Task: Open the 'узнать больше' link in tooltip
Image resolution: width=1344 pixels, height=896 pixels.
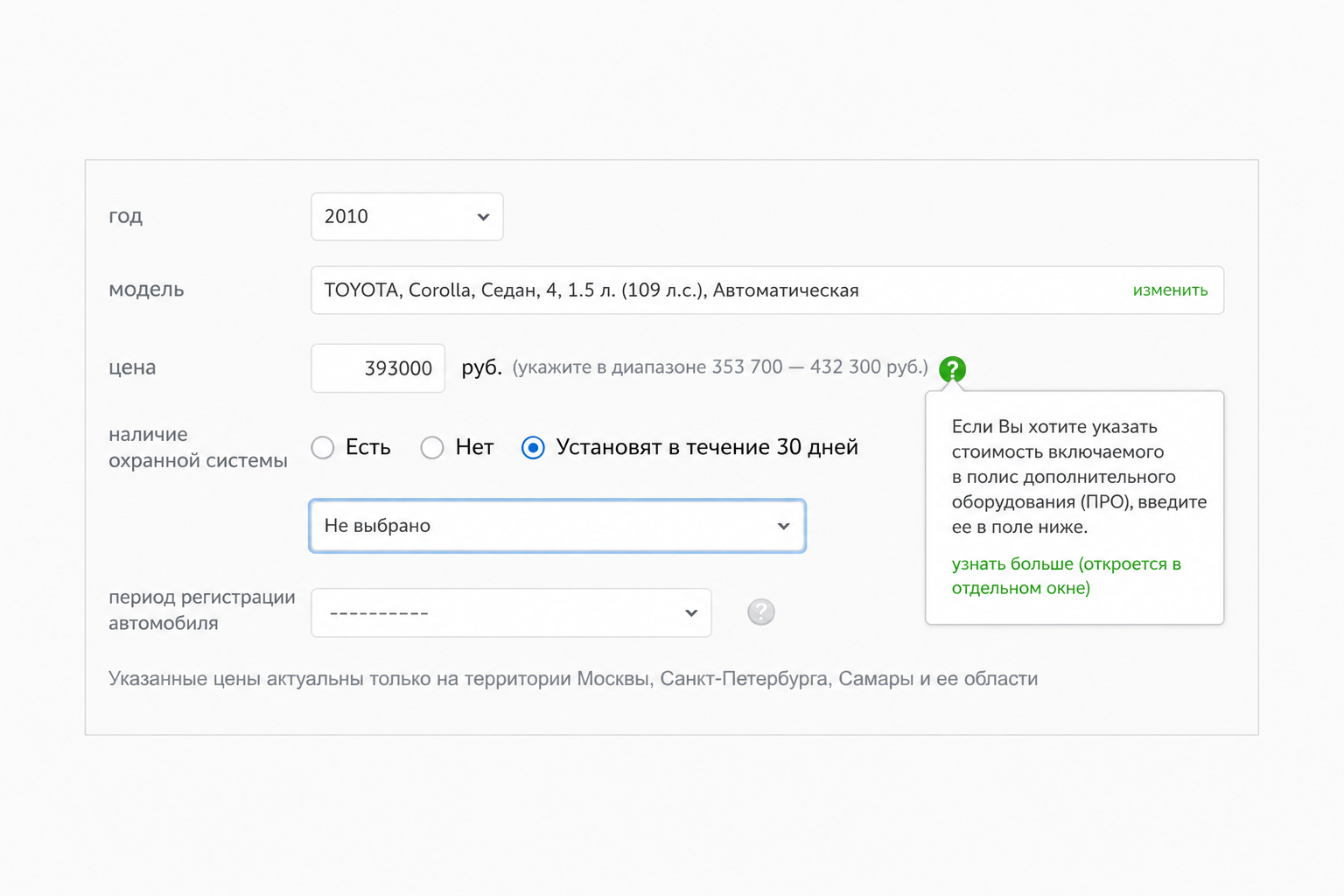Action: coord(1067,576)
